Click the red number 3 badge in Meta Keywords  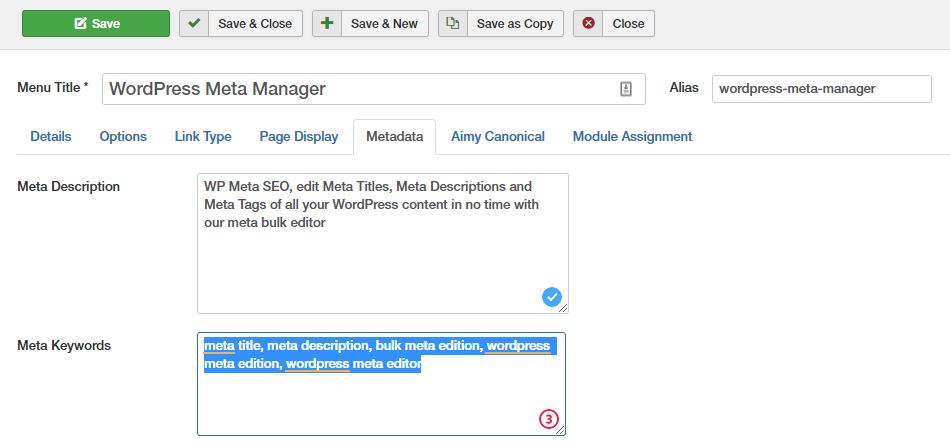[548, 419]
